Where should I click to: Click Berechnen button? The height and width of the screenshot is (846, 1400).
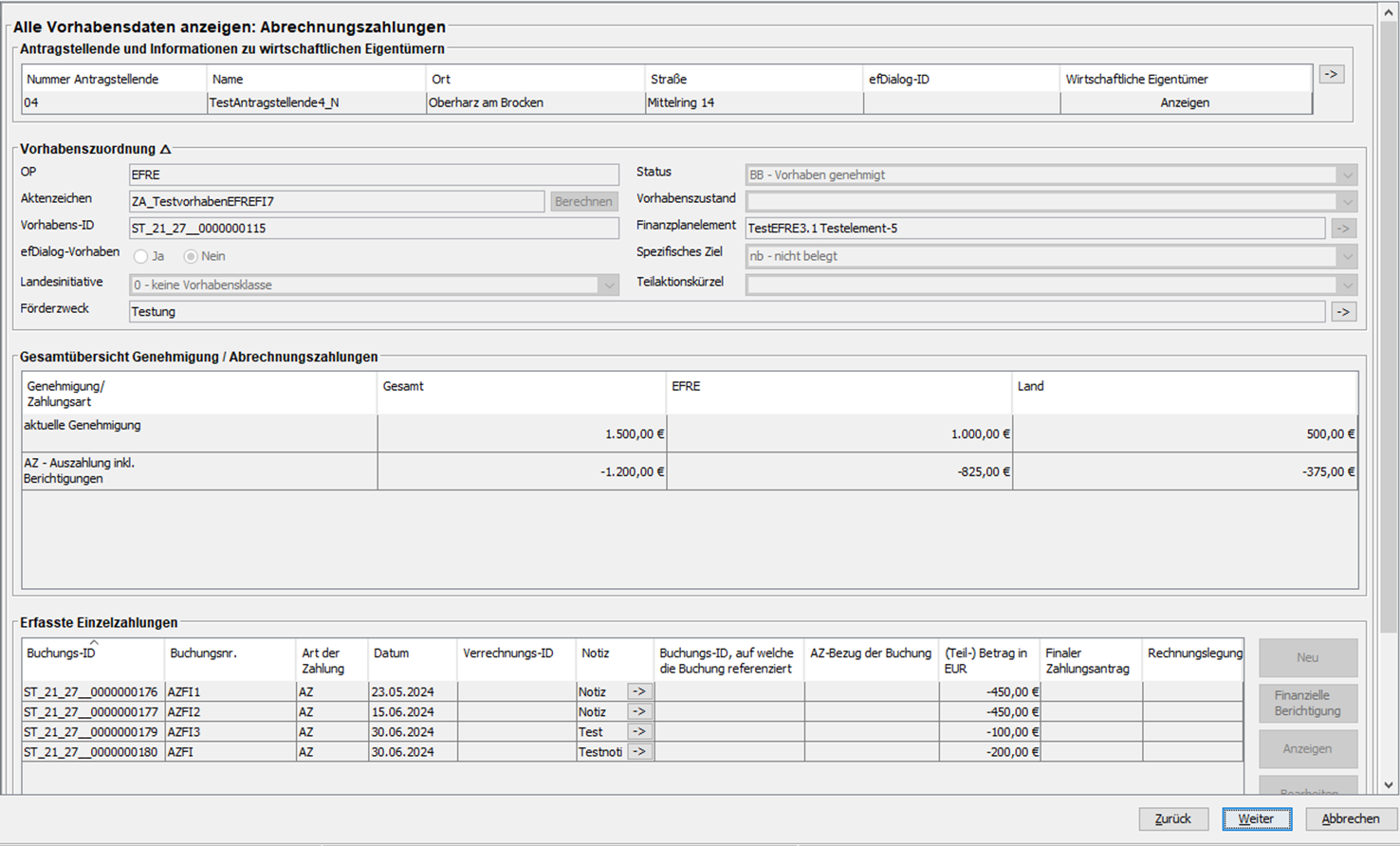[x=583, y=201]
